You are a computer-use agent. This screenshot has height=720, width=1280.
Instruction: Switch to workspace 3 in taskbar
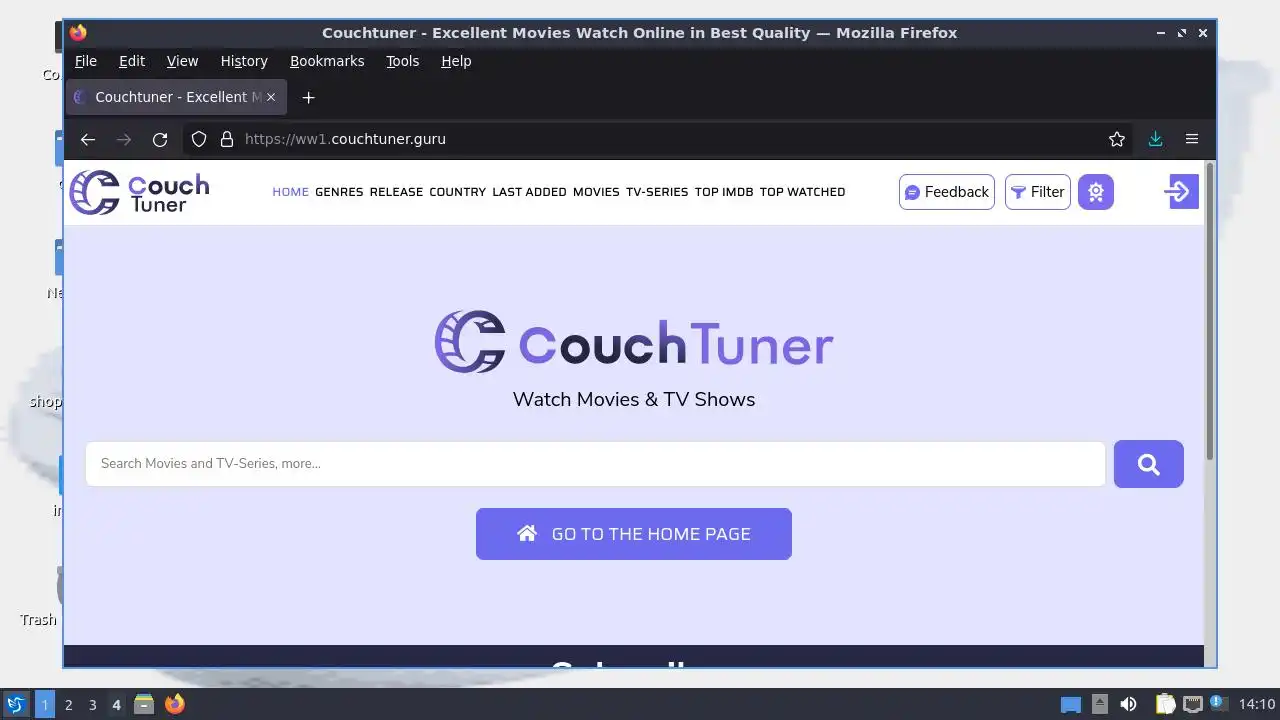pos(92,704)
